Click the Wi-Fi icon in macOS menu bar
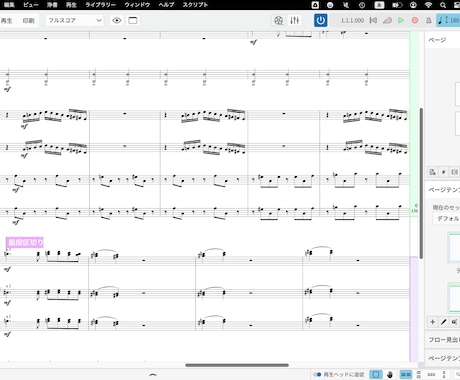Screen dimensions: 460x380 click(x=428, y=5)
